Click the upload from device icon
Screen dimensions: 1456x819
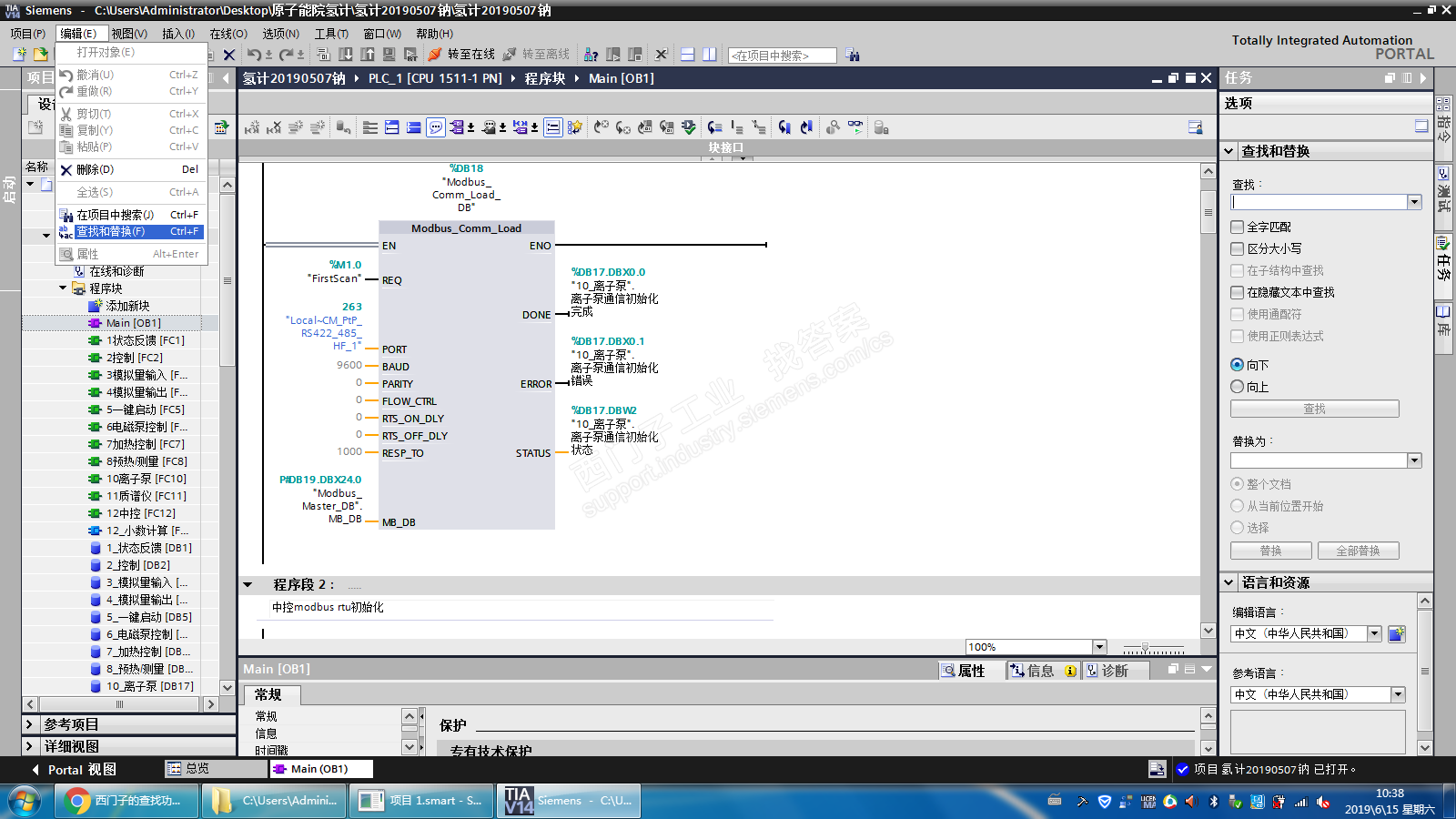[x=368, y=55]
